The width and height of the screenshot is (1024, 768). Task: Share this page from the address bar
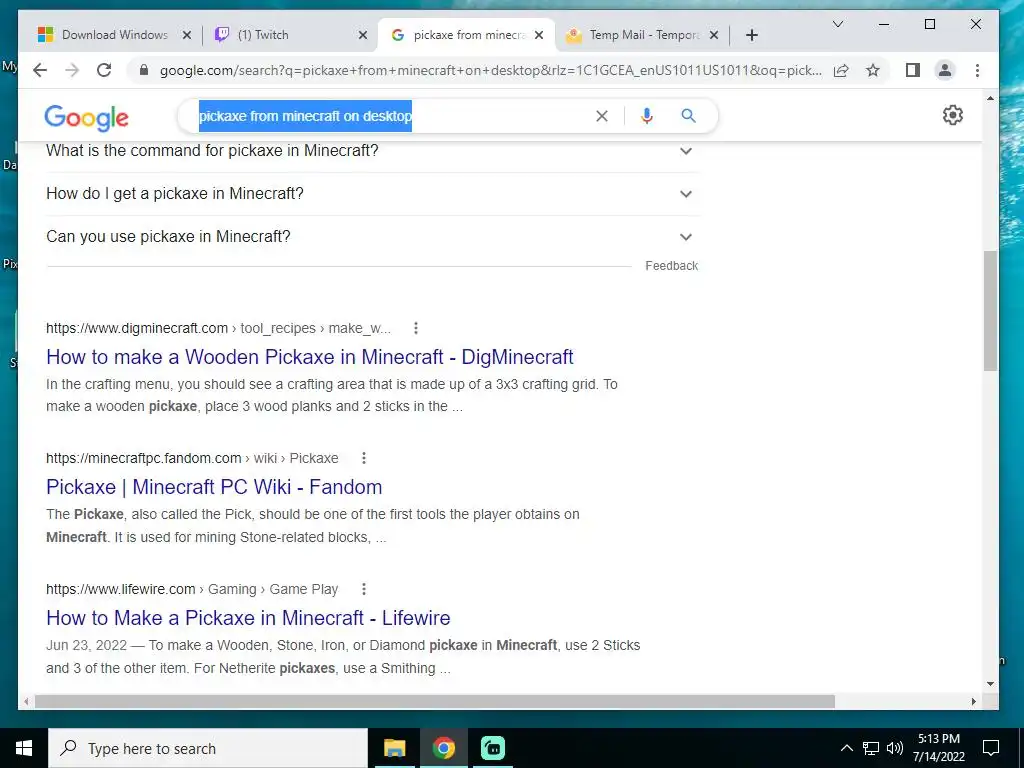tap(841, 71)
